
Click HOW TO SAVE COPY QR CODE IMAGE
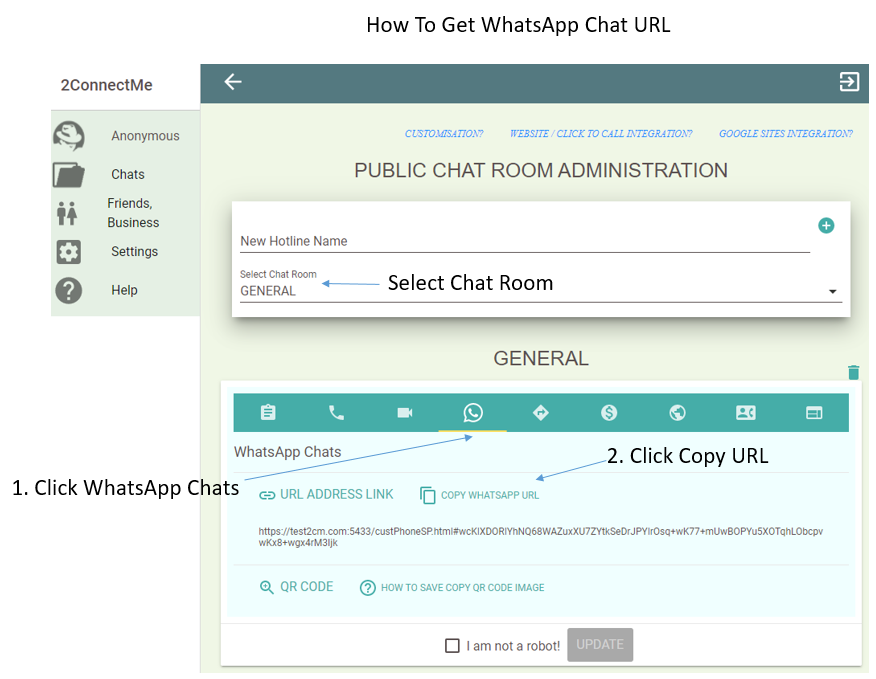(x=463, y=588)
